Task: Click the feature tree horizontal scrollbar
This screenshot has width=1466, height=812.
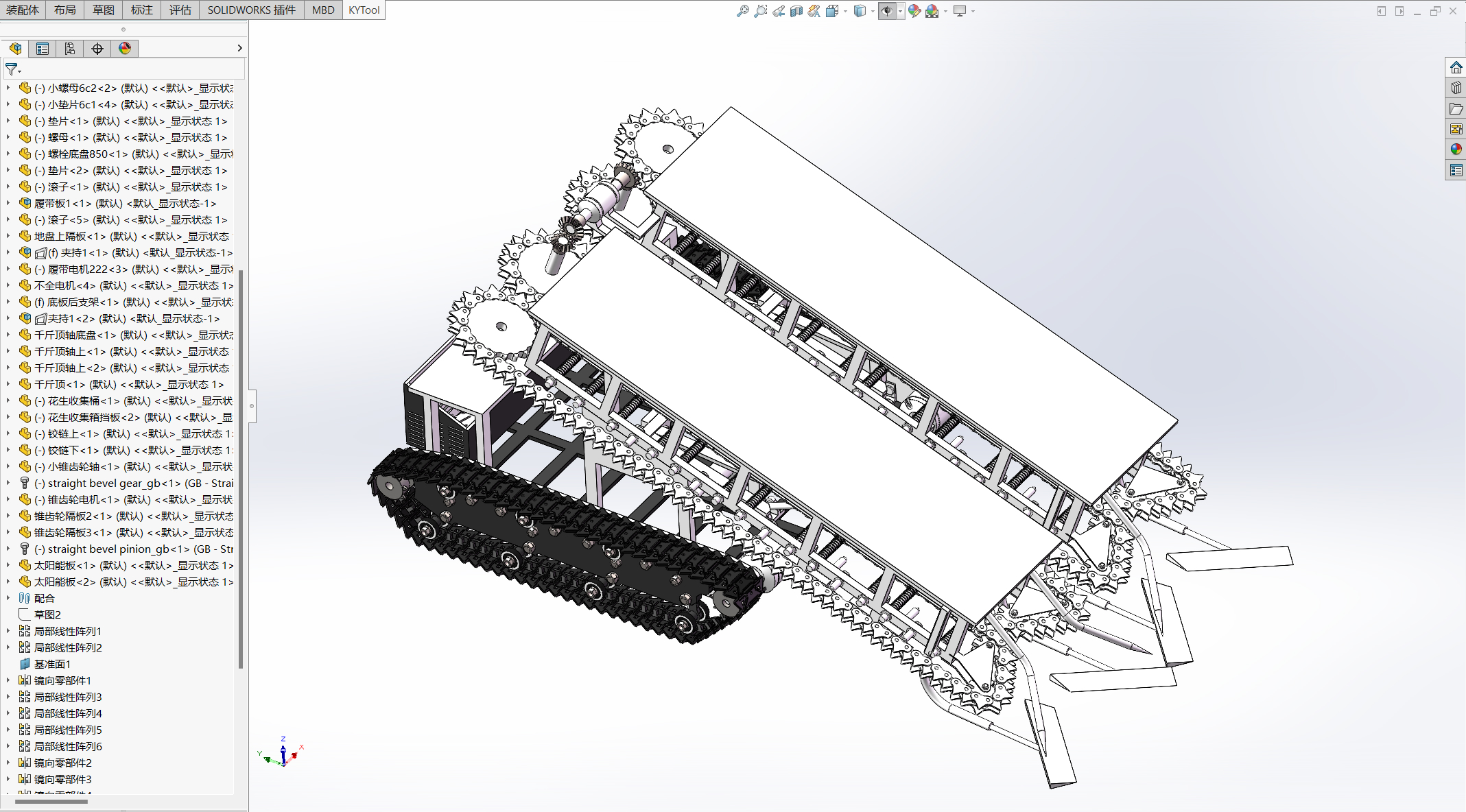Action: coord(51,801)
